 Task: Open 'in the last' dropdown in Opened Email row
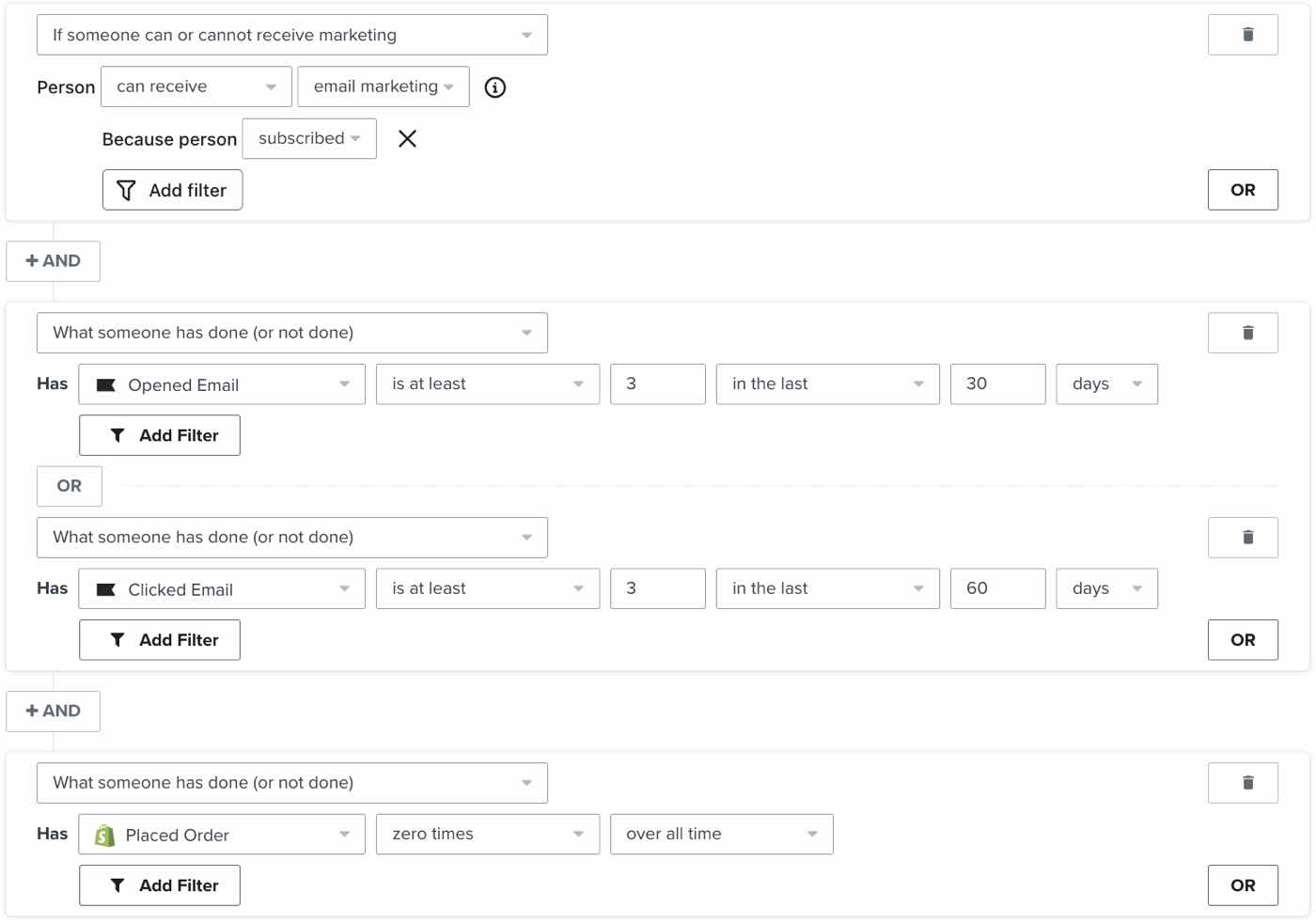coord(828,384)
